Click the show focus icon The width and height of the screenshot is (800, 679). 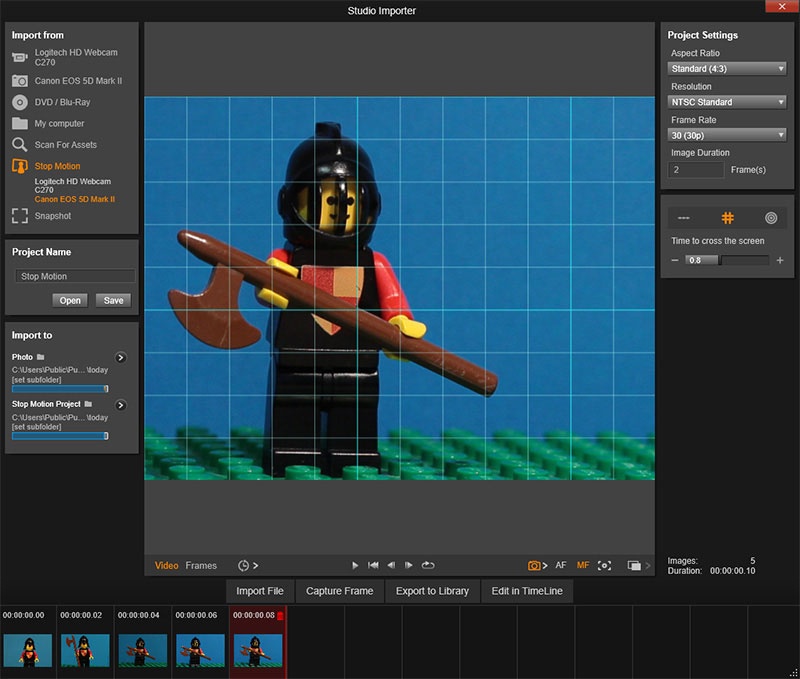pyautogui.click(x=605, y=565)
